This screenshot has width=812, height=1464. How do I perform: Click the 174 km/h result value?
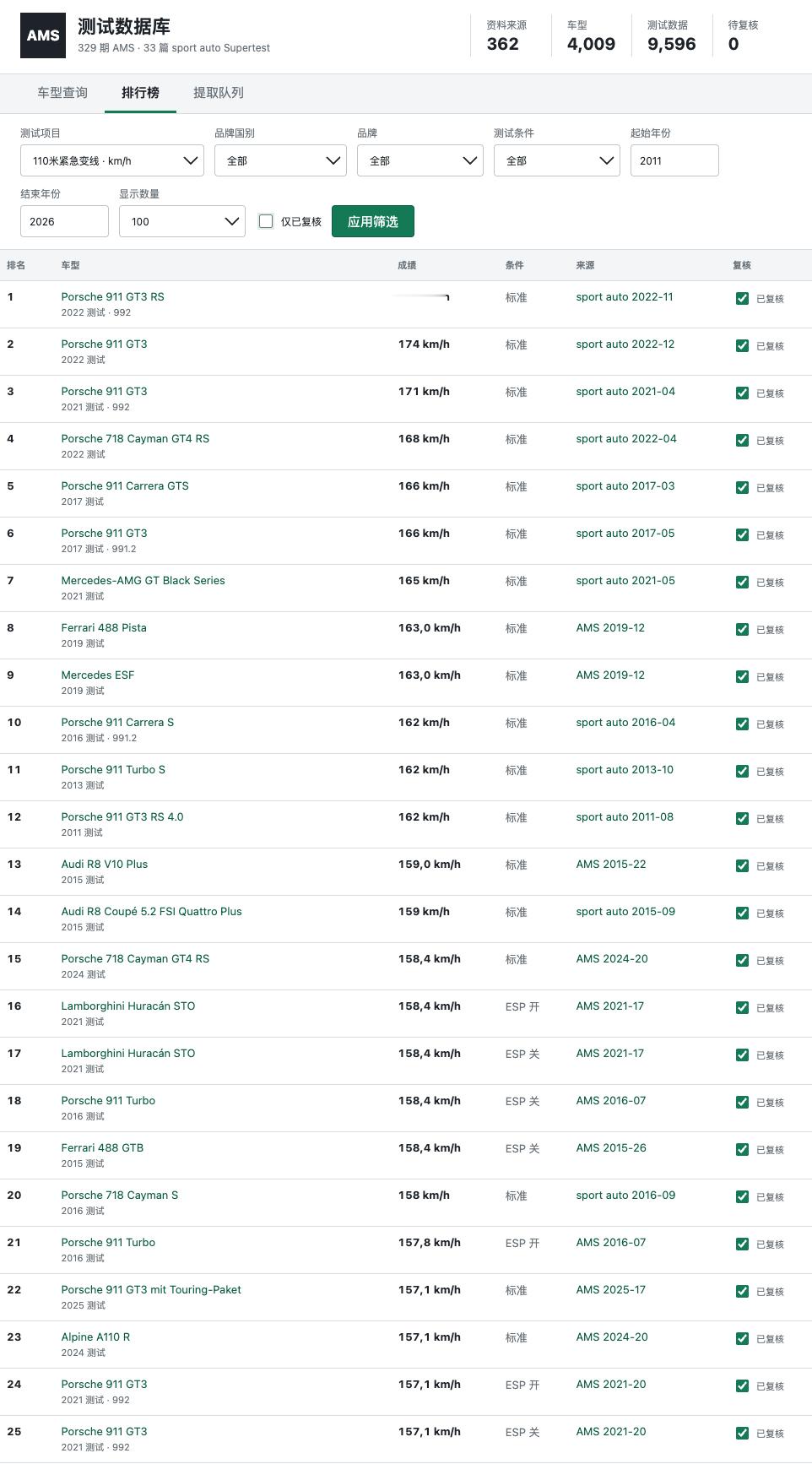click(x=424, y=344)
